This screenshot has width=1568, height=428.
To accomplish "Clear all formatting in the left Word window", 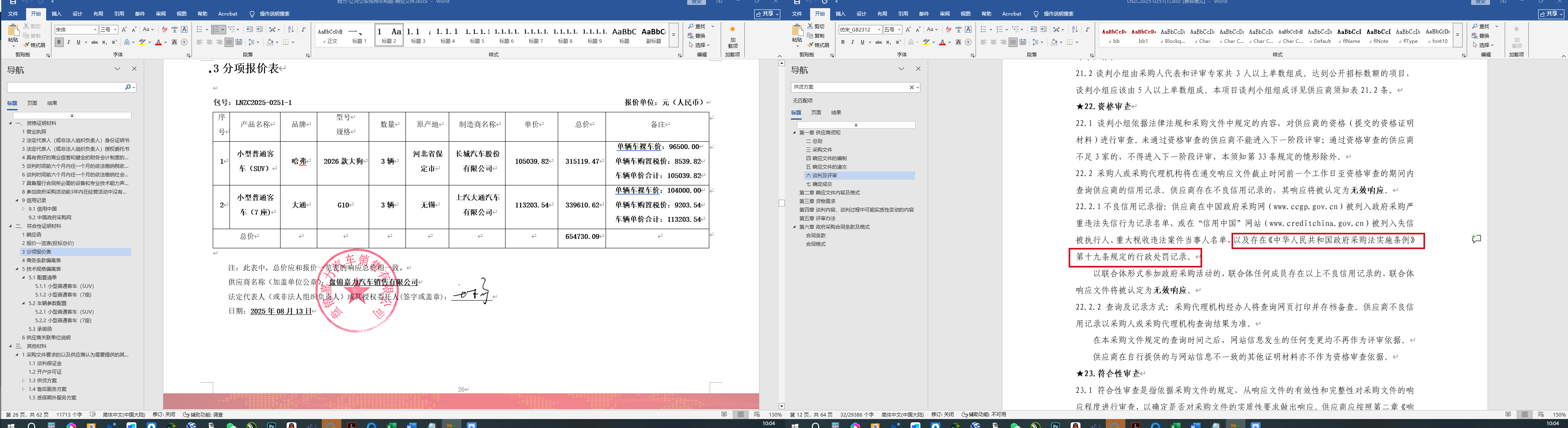I will click(x=164, y=29).
